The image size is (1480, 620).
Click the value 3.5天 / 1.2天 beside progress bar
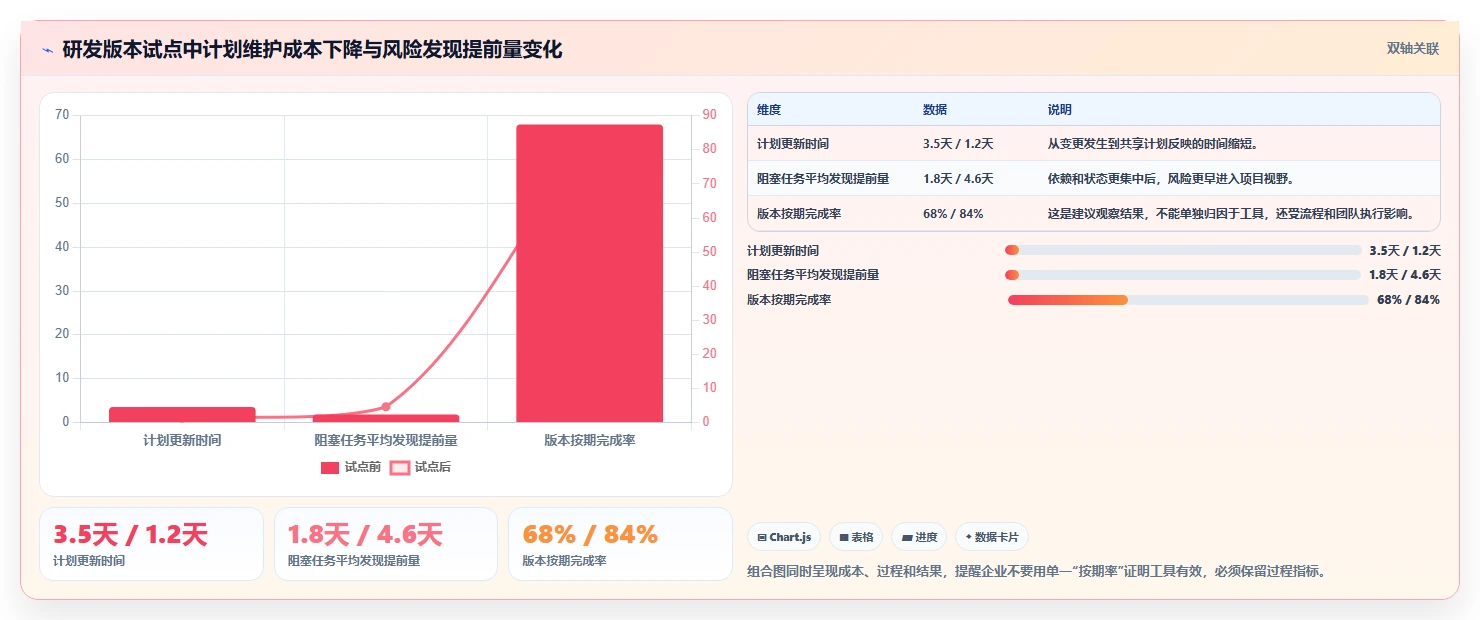pos(1405,251)
